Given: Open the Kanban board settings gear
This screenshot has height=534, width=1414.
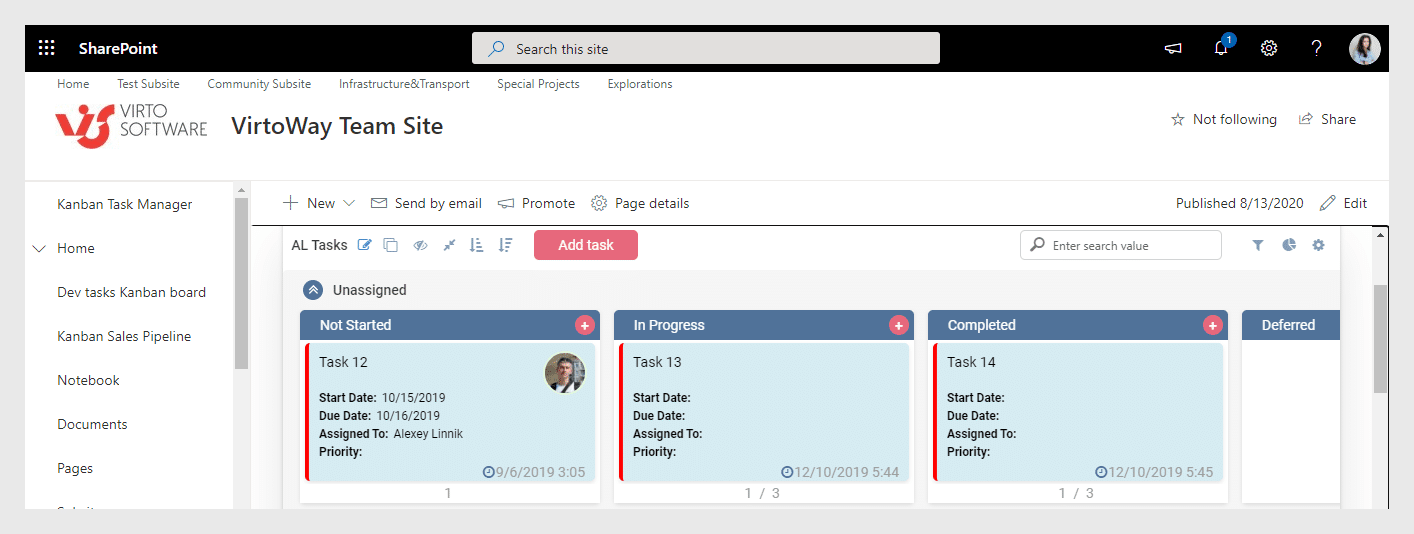Looking at the screenshot, I should (1318, 245).
